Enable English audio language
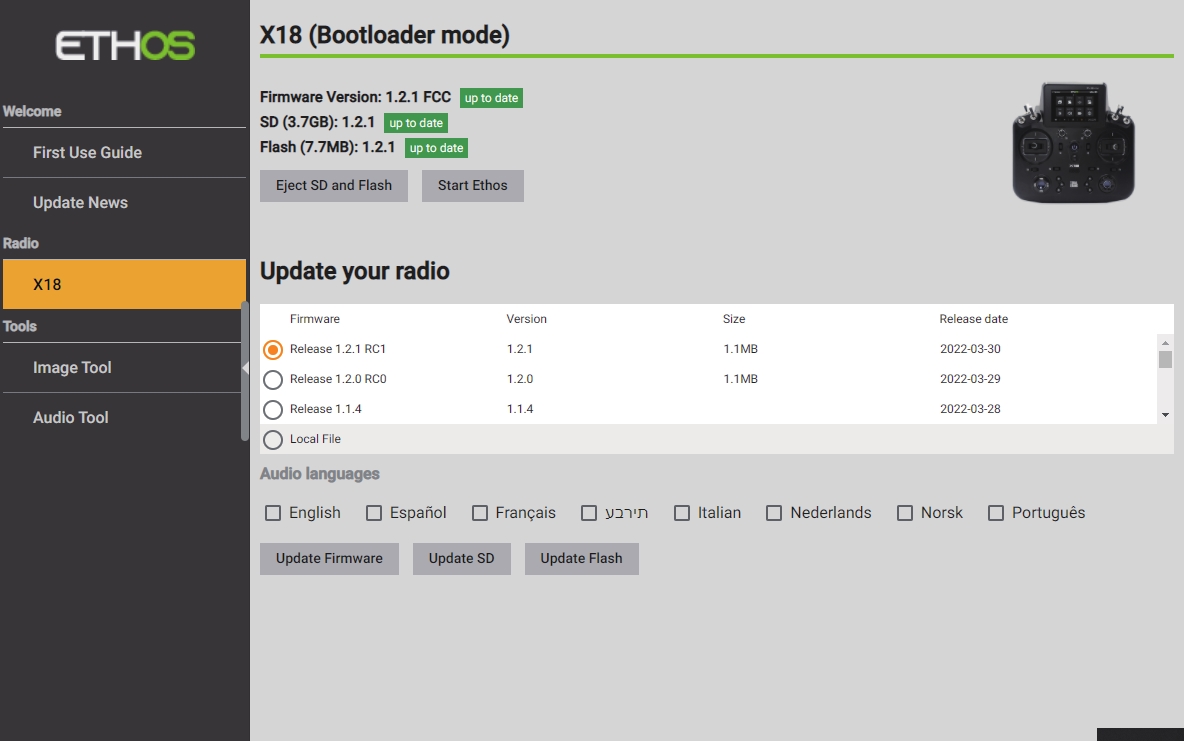Viewport: 1184px width, 741px height. (273, 513)
